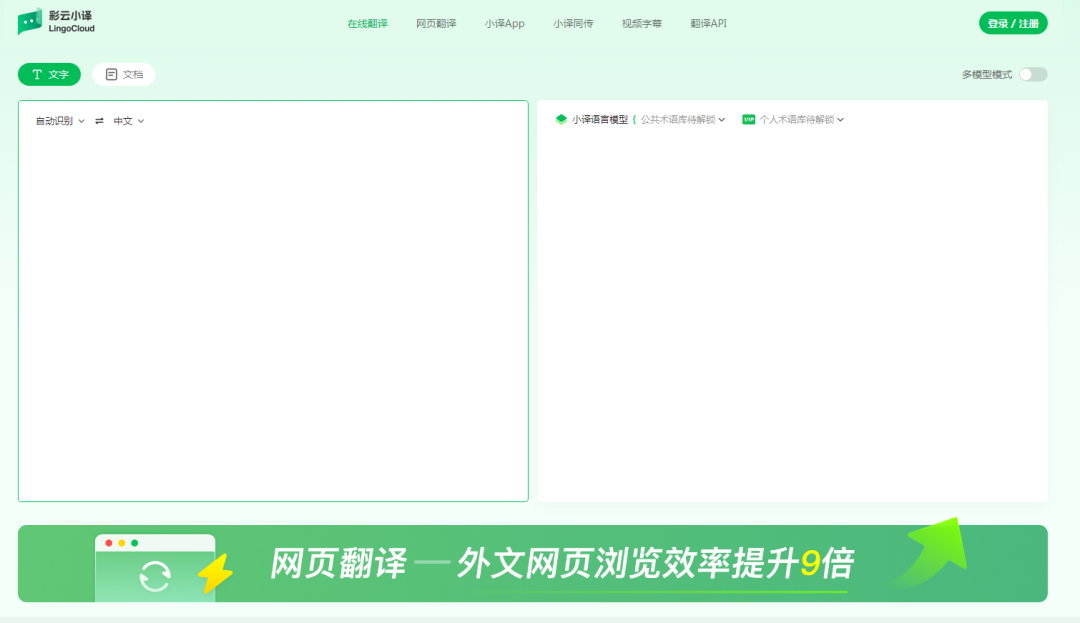The height and width of the screenshot is (623, 1080).
Task: Switch to the 文档 tab
Action: pyautogui.click(x=123, y=74)
